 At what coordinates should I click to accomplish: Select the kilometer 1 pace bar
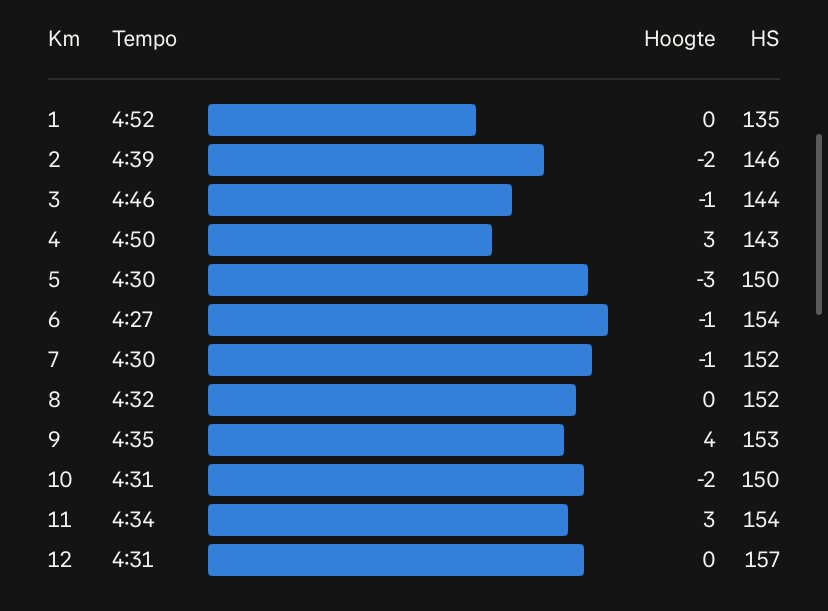click(x=342, y=120)
